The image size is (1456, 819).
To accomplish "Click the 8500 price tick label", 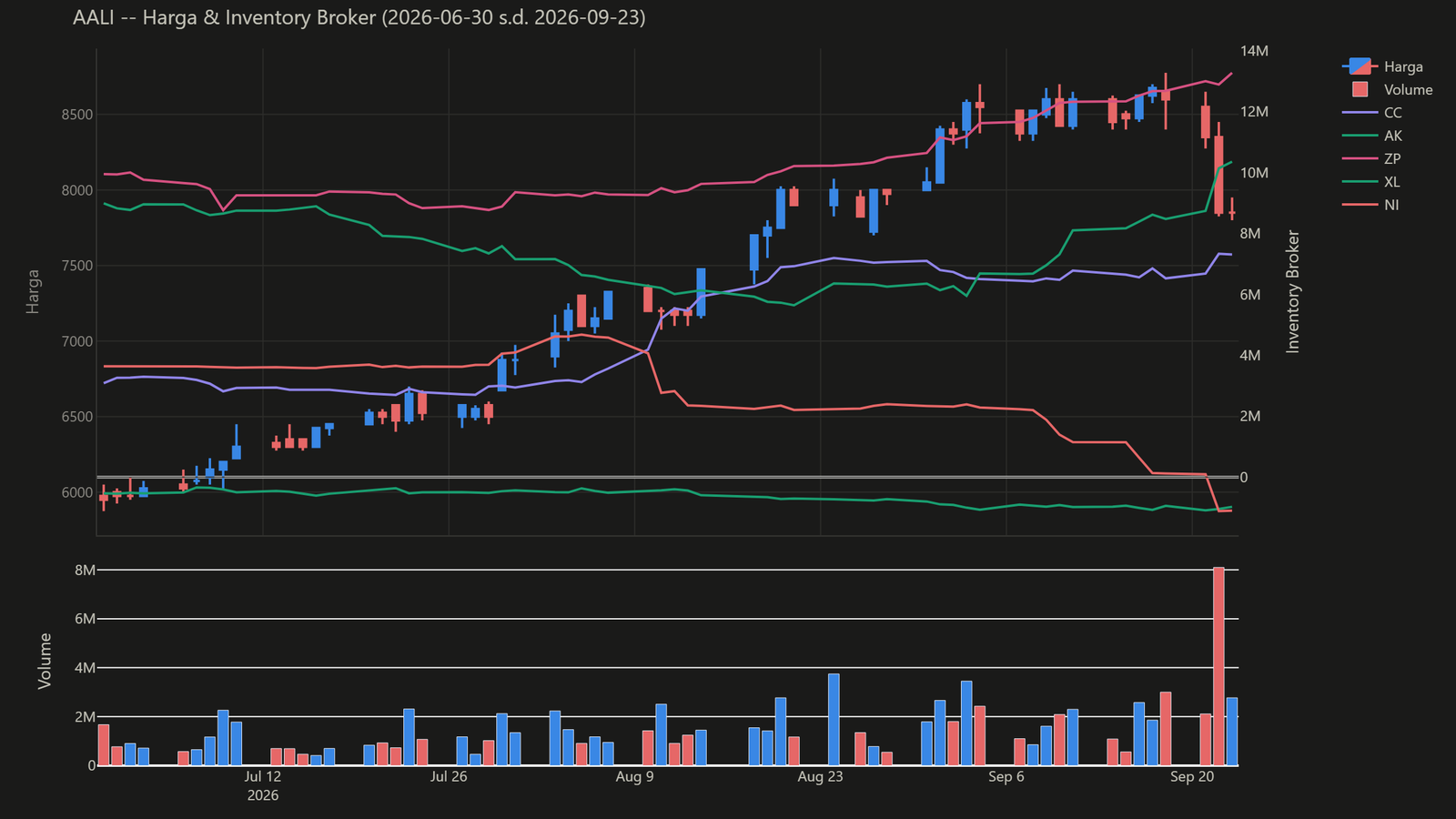I will pyautogui.click(x=77, y=115).
